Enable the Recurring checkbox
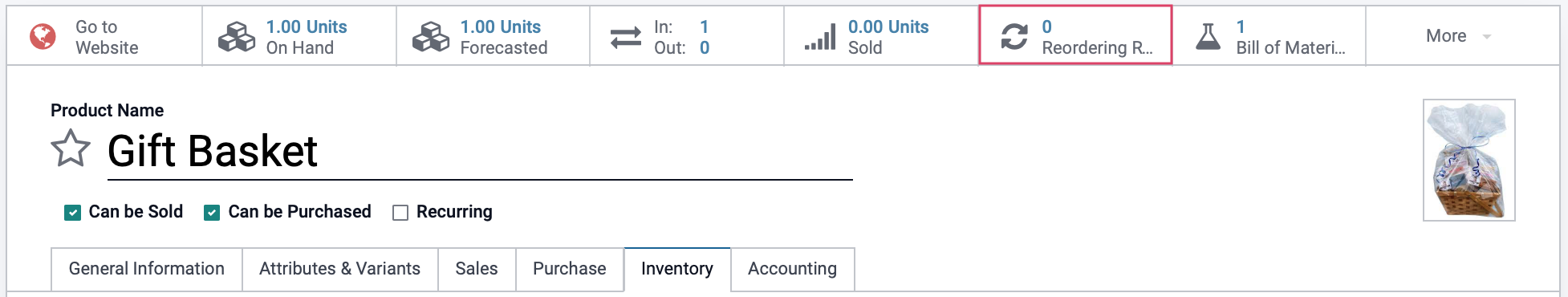Viewport: 1568px width, 297px height. 400,213
